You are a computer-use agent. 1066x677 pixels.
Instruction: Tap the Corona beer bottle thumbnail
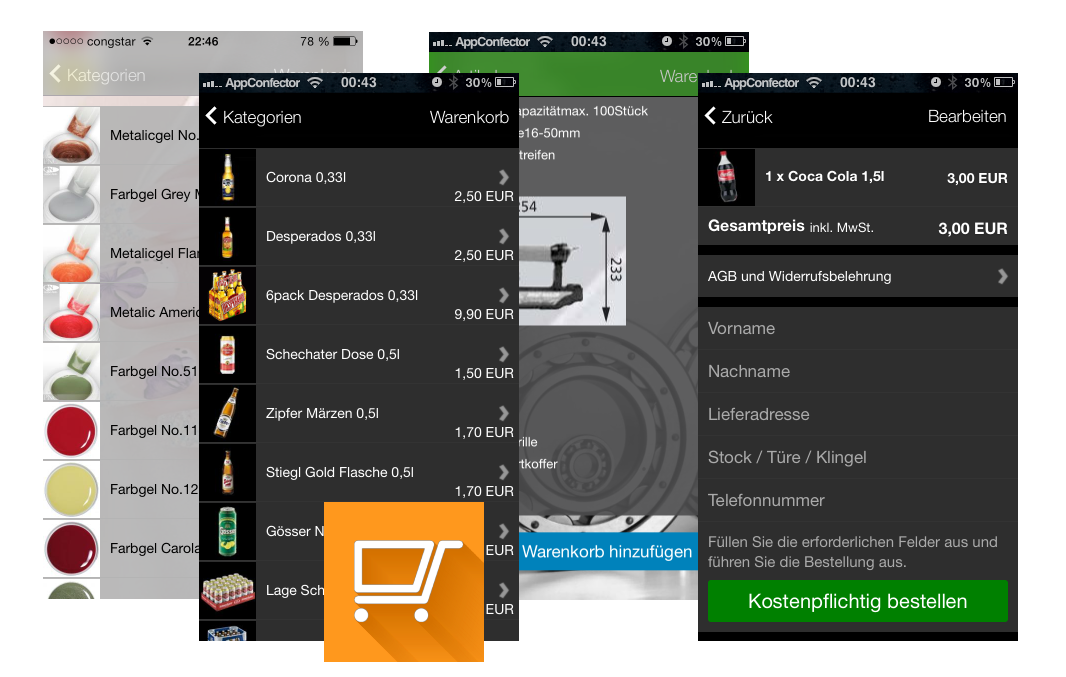pos(228,177)
